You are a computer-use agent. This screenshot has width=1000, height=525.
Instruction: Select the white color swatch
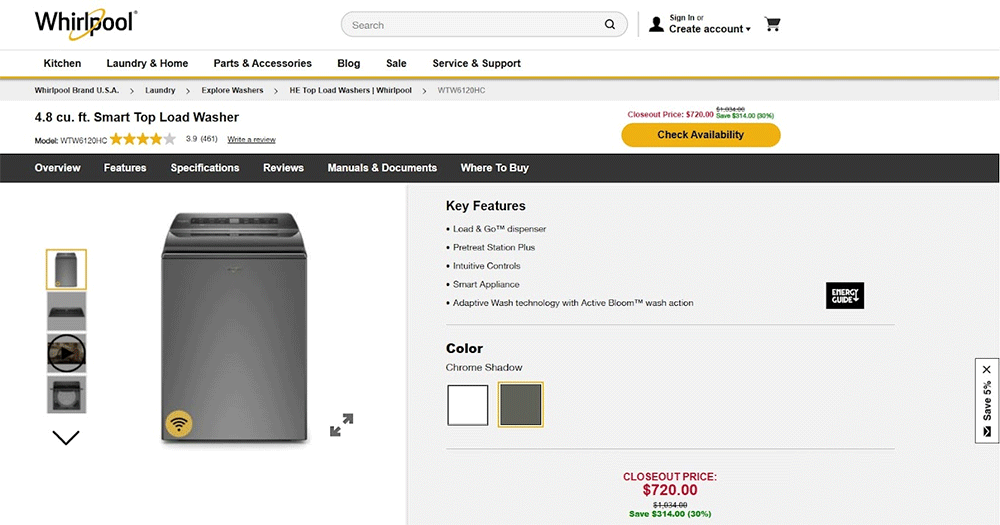tap(467, 405)
